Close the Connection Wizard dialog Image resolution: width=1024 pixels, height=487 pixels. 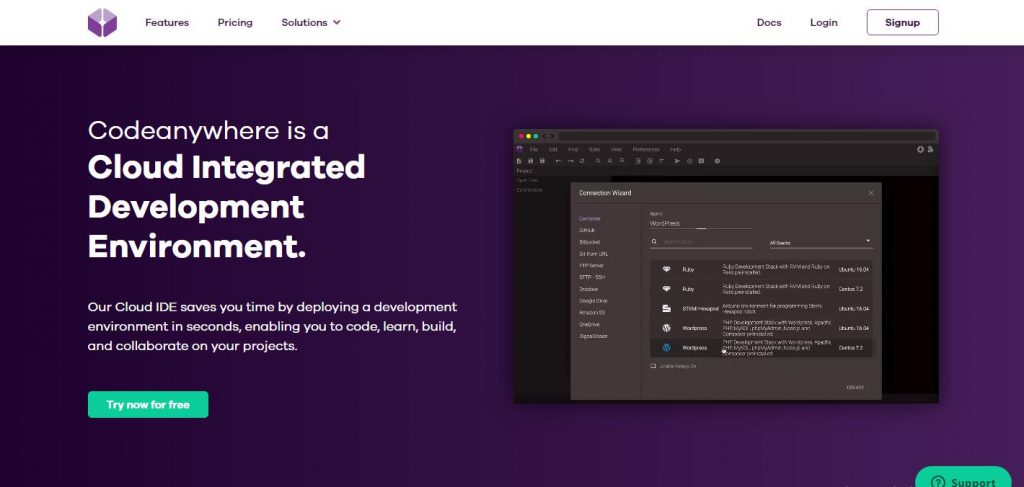pos(871,193)
